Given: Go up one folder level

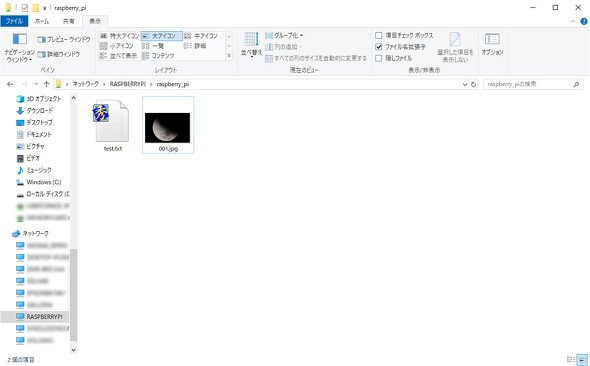Looking at the screenshot, I should tap(46, 84).
